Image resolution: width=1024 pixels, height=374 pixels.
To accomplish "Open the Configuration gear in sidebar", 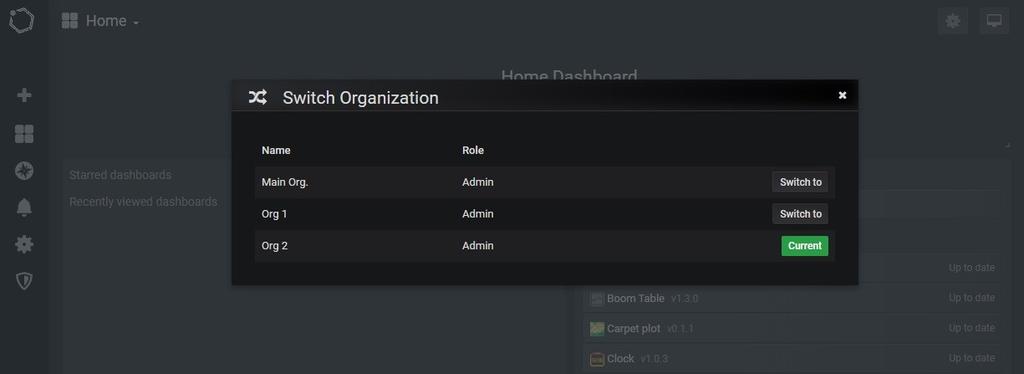I will pyautogui.click(x=24, y=245).
